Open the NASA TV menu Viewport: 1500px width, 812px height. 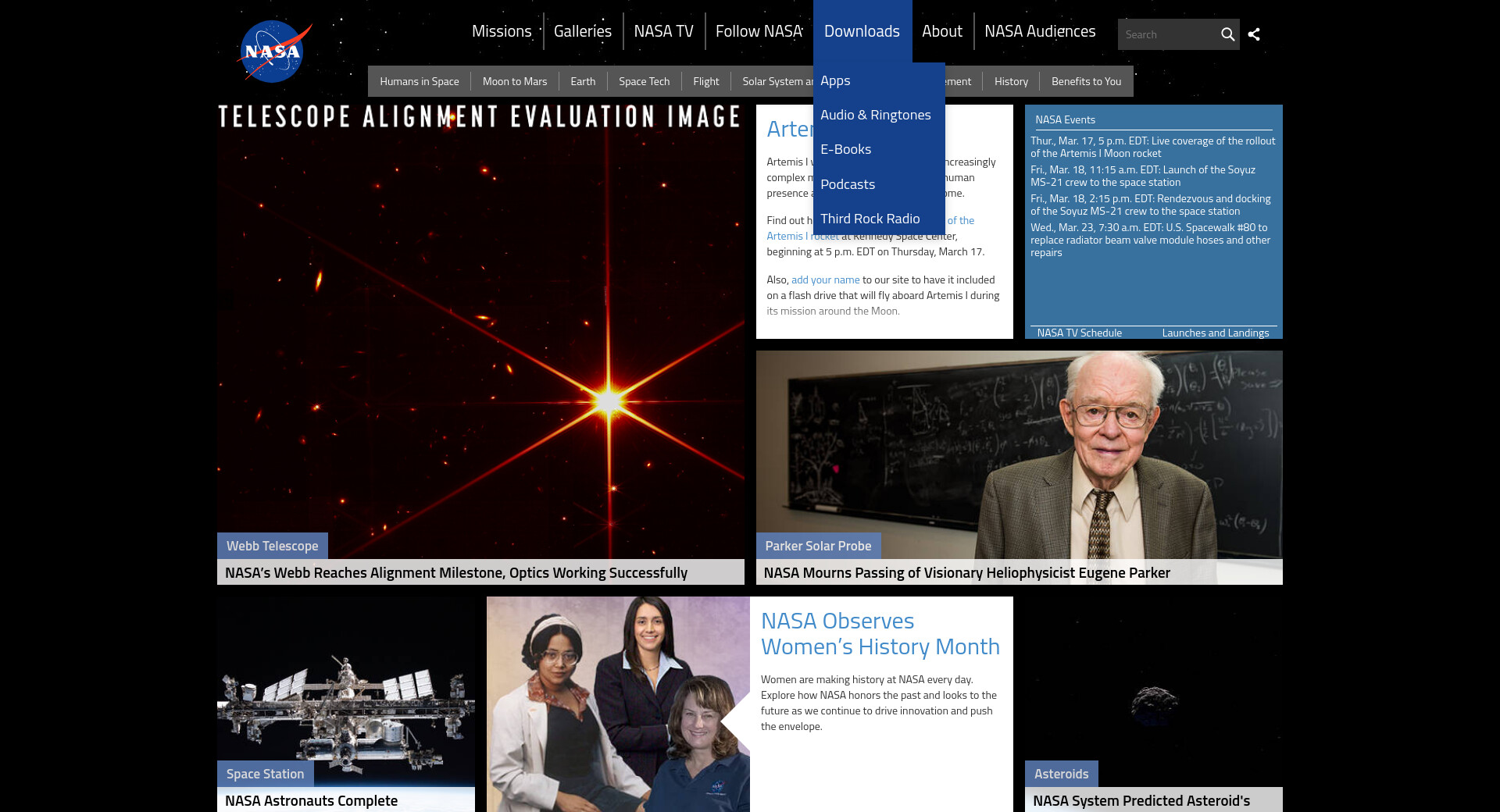[x=664, y=31]
